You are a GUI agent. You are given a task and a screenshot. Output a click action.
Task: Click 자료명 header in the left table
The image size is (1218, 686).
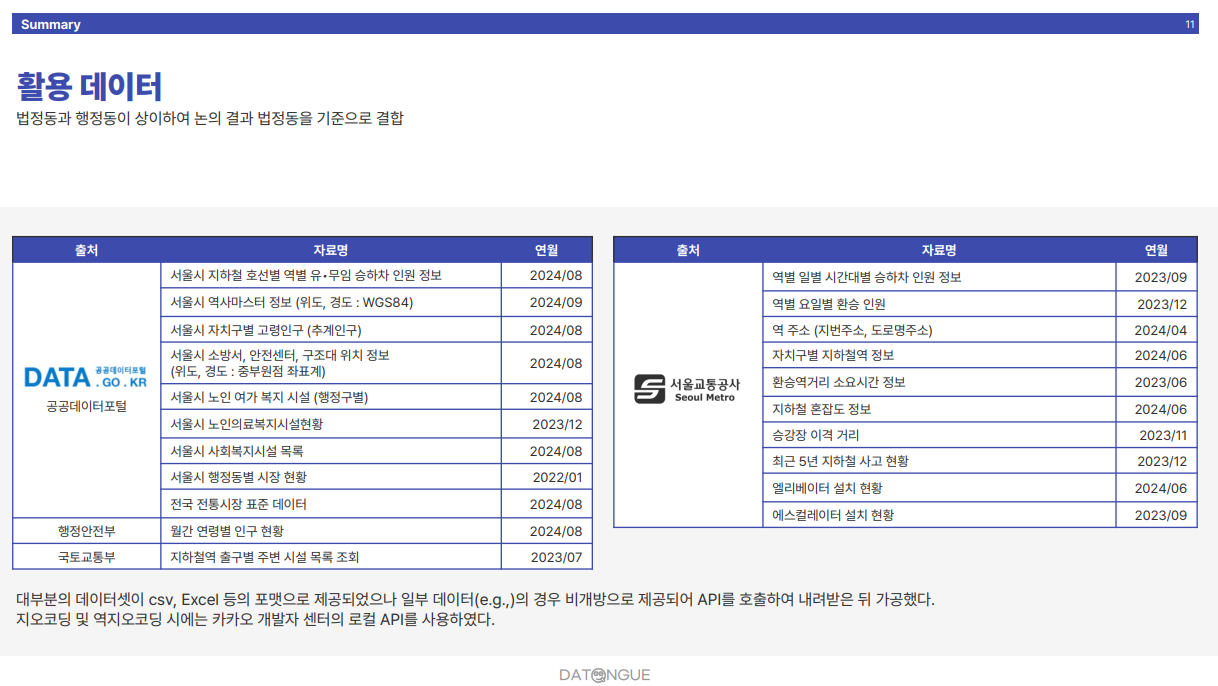tap(330, 250)
